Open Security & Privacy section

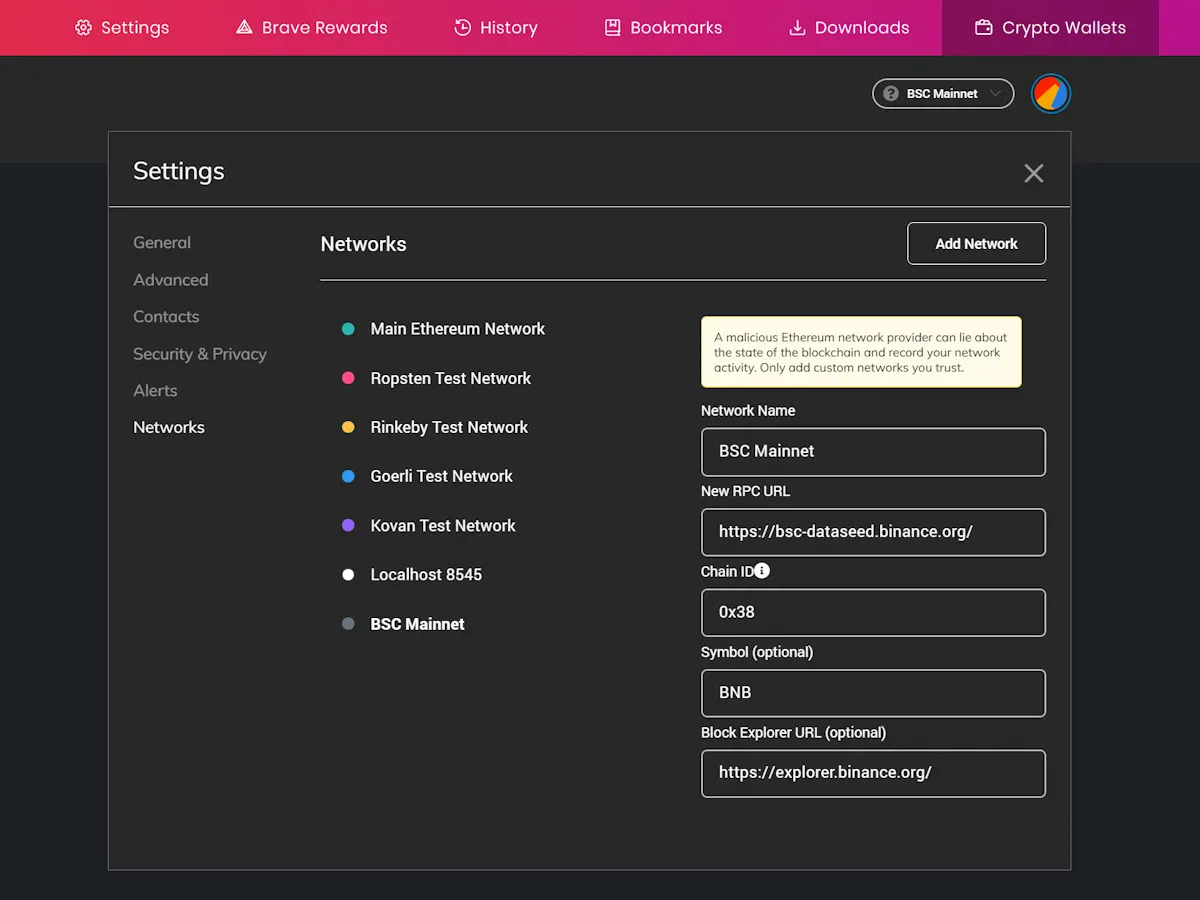[200, 354]
